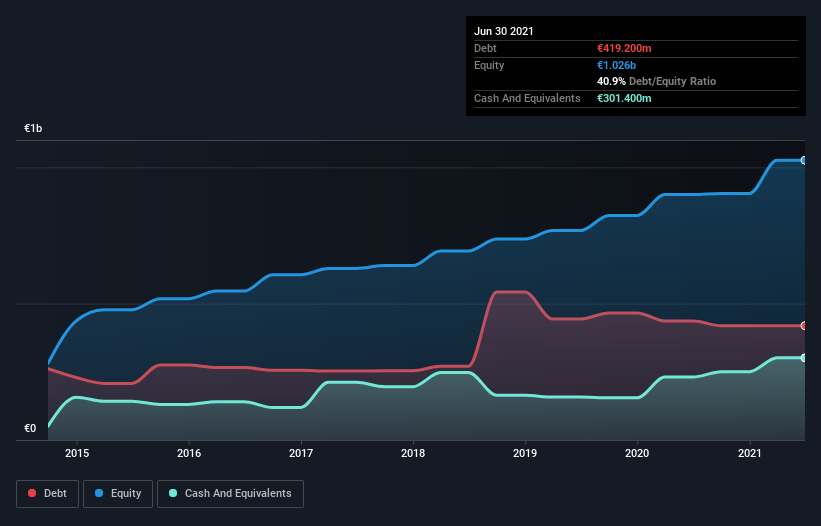Toggle the Debt legend button
This screenshot has width=821, height=526.
[47, 494]
